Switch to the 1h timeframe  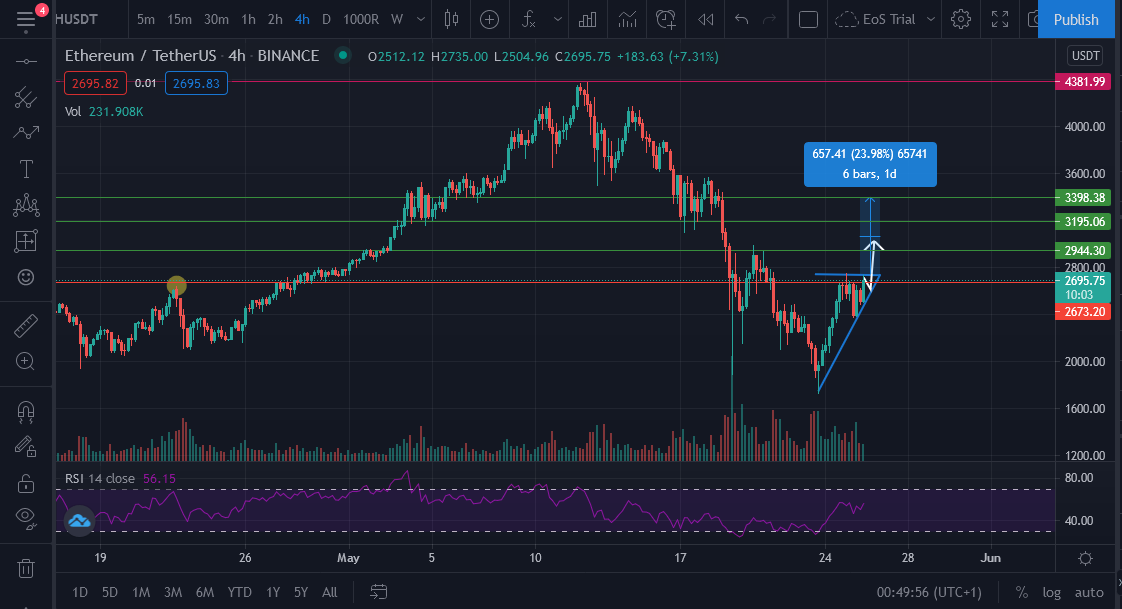tap(248, 19)
